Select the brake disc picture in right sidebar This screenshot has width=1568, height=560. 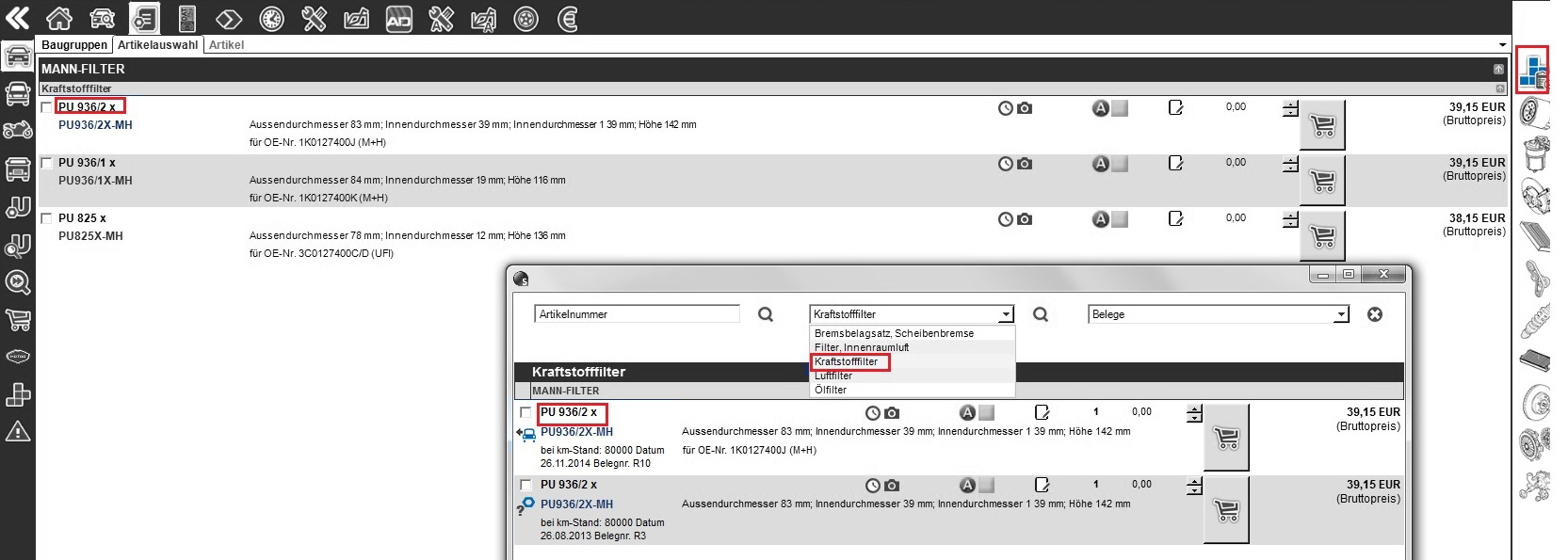[1536, 403]
